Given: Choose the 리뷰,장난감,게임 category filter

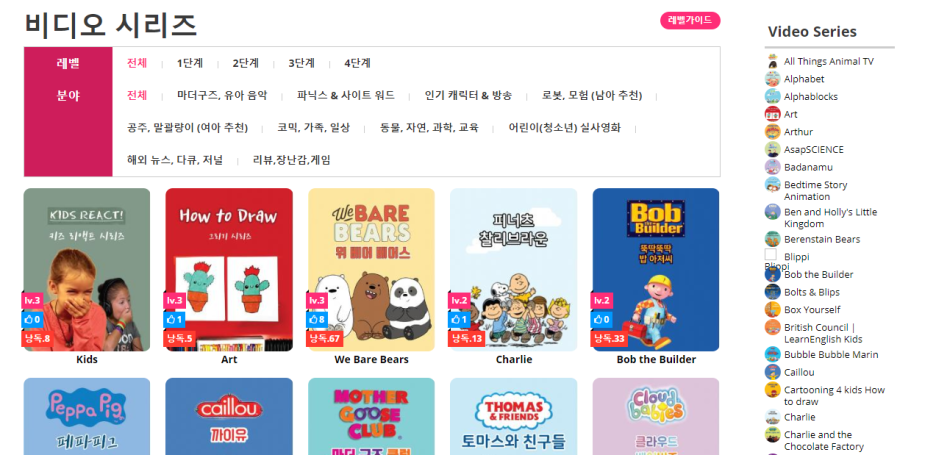Looking at the screenshot, I should (291, 160).
